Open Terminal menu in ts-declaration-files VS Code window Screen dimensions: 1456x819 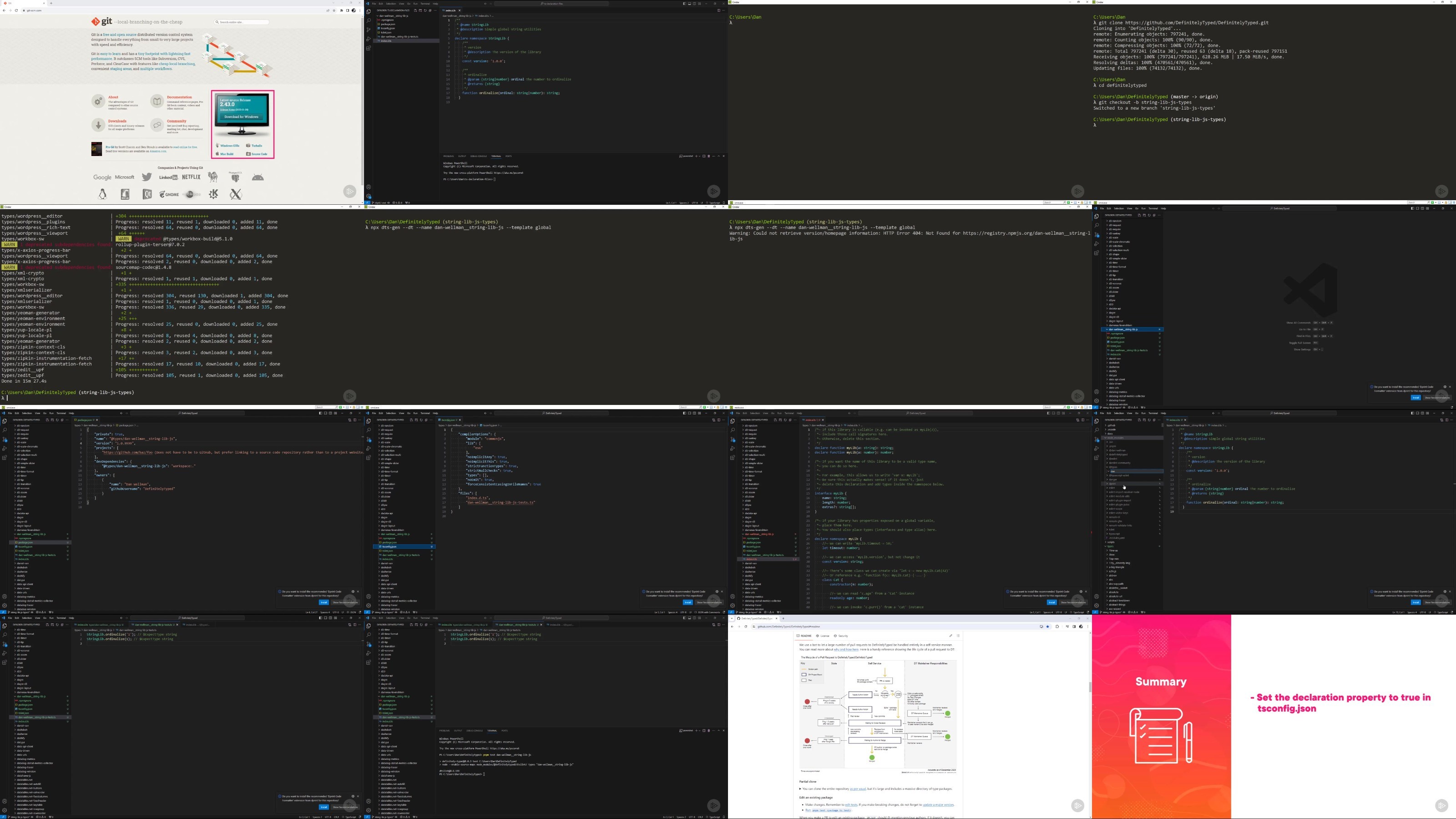pos(425,3)
